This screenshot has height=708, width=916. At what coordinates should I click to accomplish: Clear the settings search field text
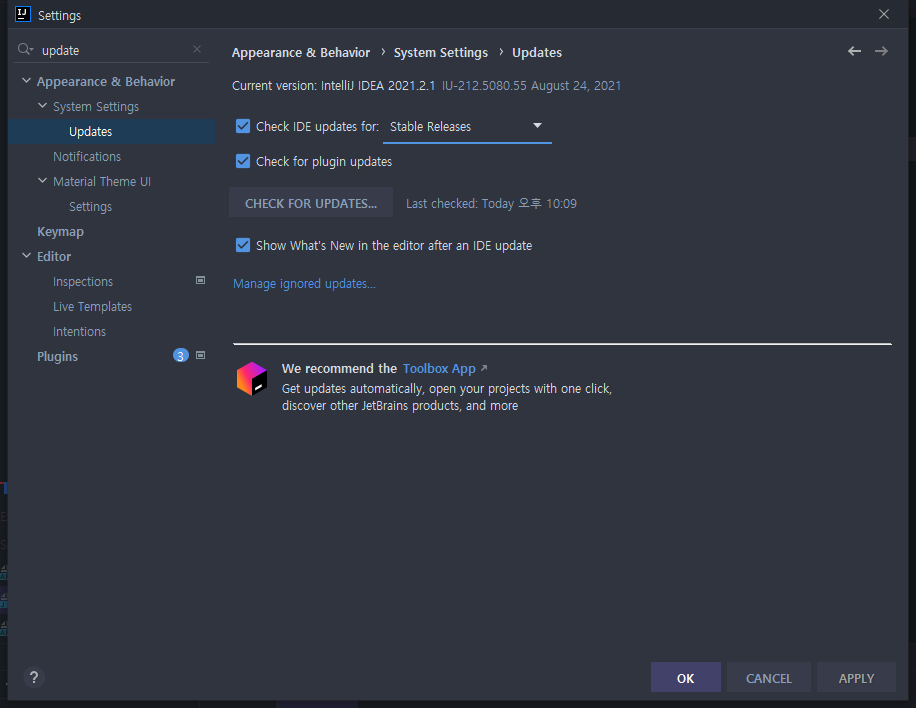tap(197, 50)
